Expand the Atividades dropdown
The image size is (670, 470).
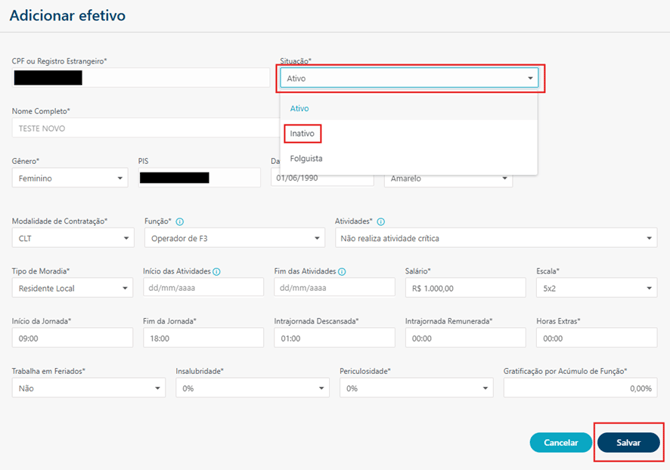click(x=495, y=238)
